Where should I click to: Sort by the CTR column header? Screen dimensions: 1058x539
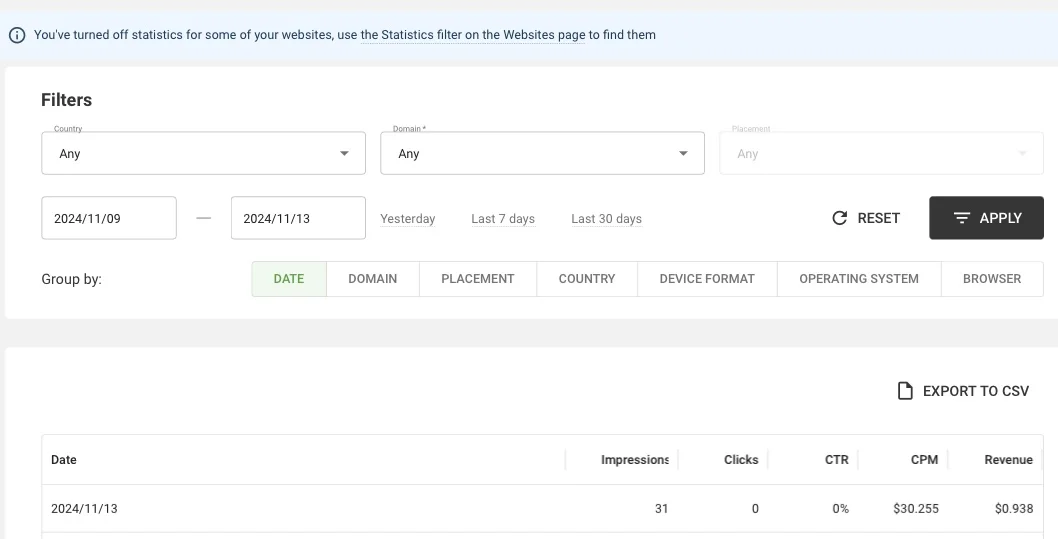pyautogui.click(x=837, y=459)
